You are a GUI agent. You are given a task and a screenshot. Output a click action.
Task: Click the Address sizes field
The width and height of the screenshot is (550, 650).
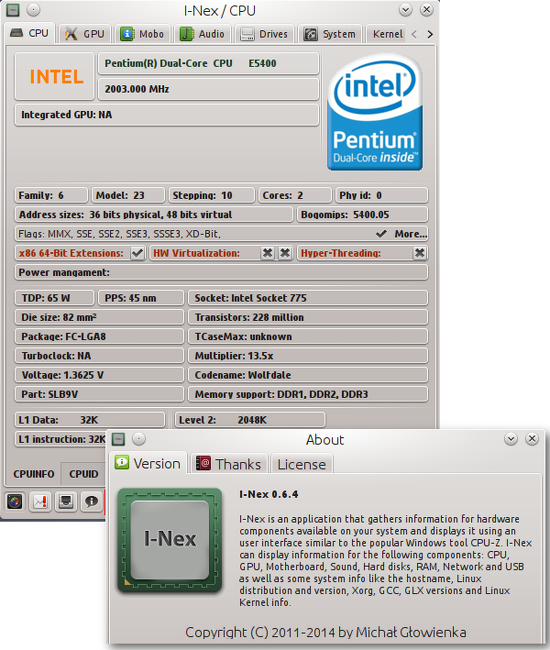pos(154,215)
